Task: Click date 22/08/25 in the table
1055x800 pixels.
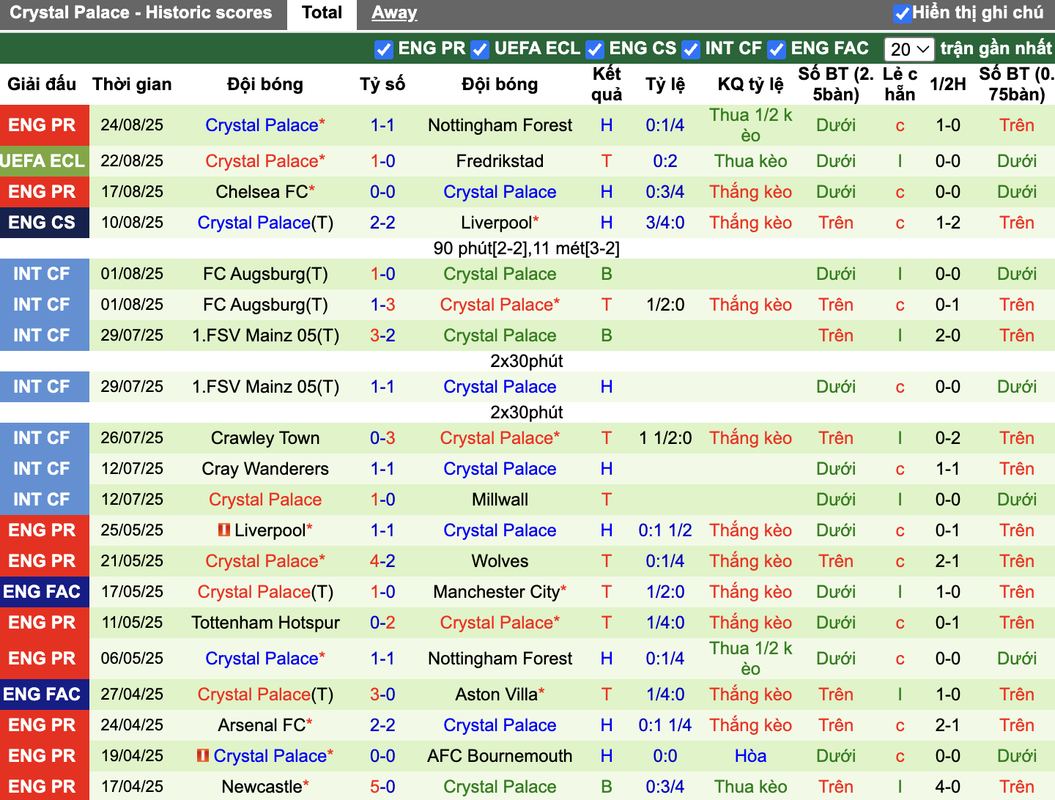Action: (x=132, y=161)
